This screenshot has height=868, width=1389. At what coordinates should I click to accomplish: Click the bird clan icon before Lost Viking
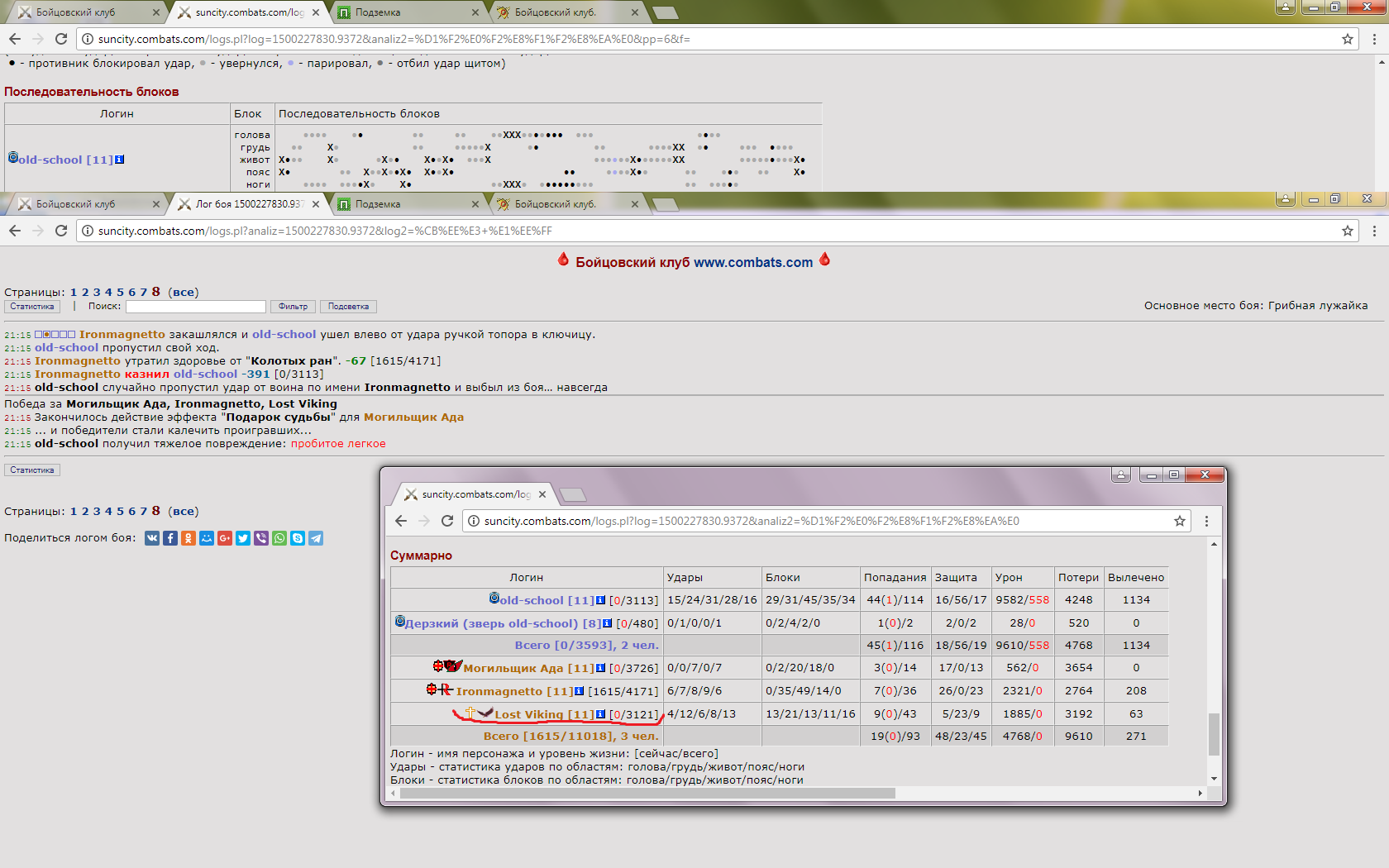point(485,713)
